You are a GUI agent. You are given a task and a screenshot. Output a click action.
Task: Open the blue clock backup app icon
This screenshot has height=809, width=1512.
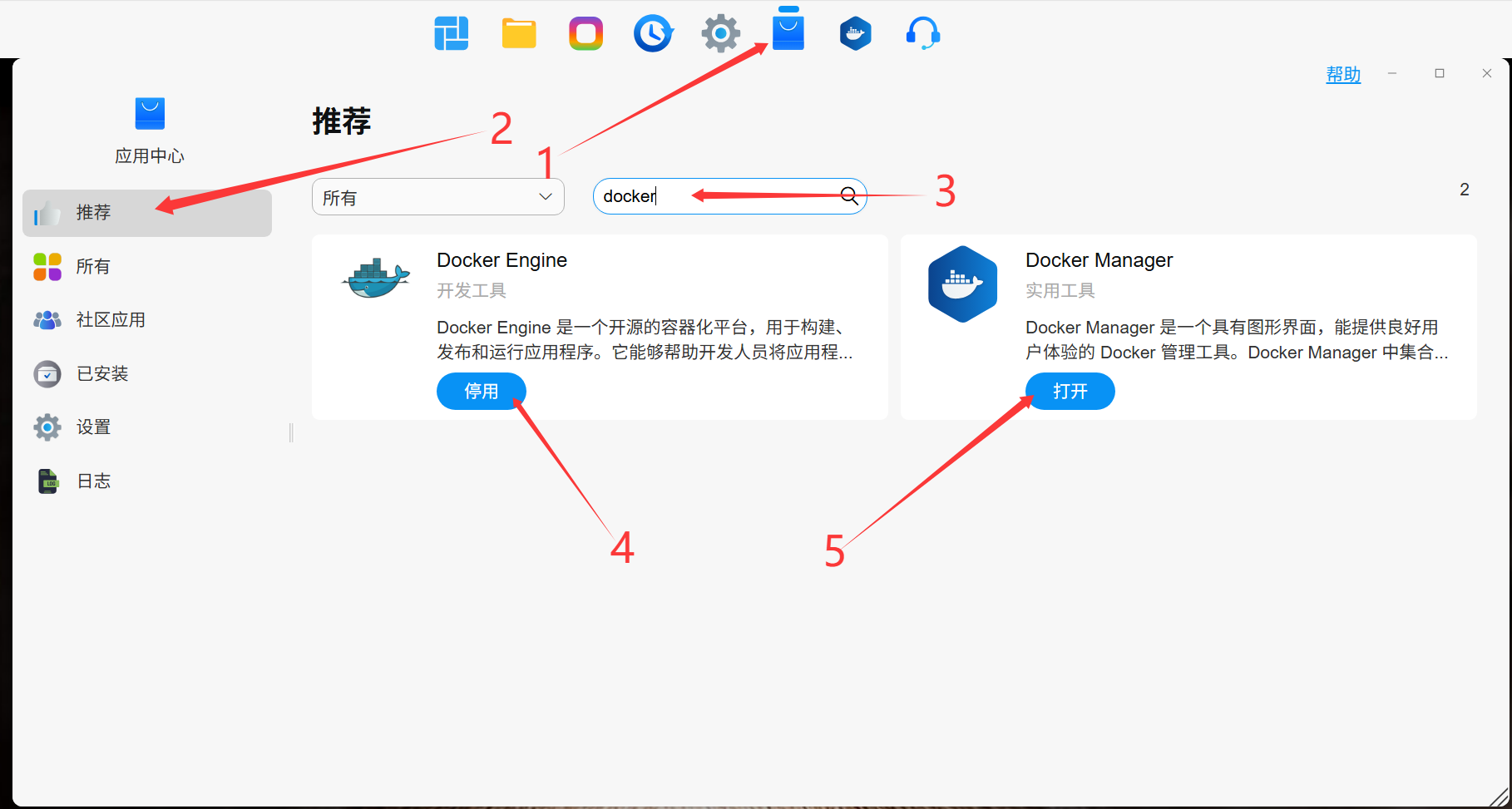(653, 34)
